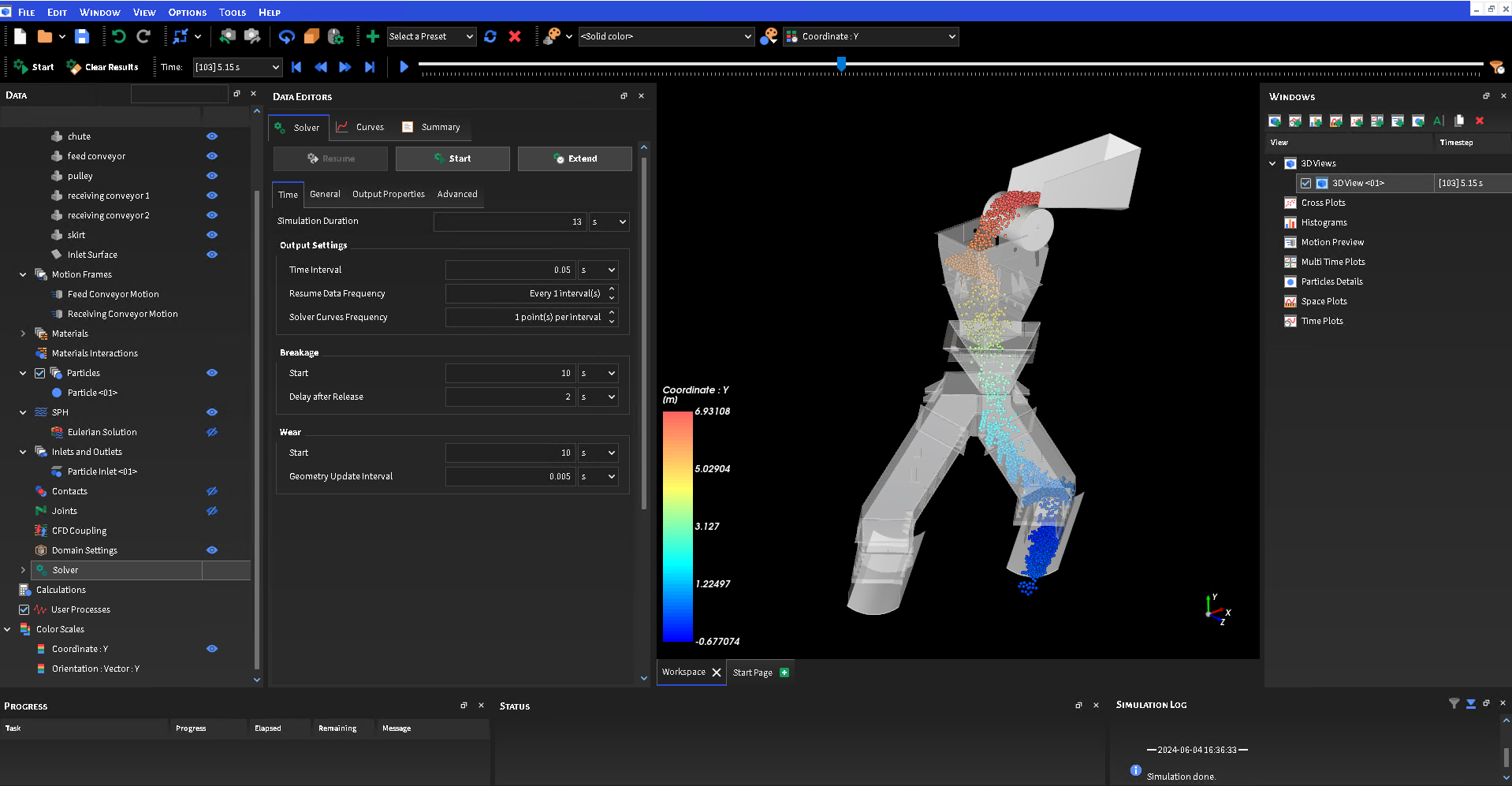
Task: Expand the Materials tree item
Action: click(x=24, y=333)
